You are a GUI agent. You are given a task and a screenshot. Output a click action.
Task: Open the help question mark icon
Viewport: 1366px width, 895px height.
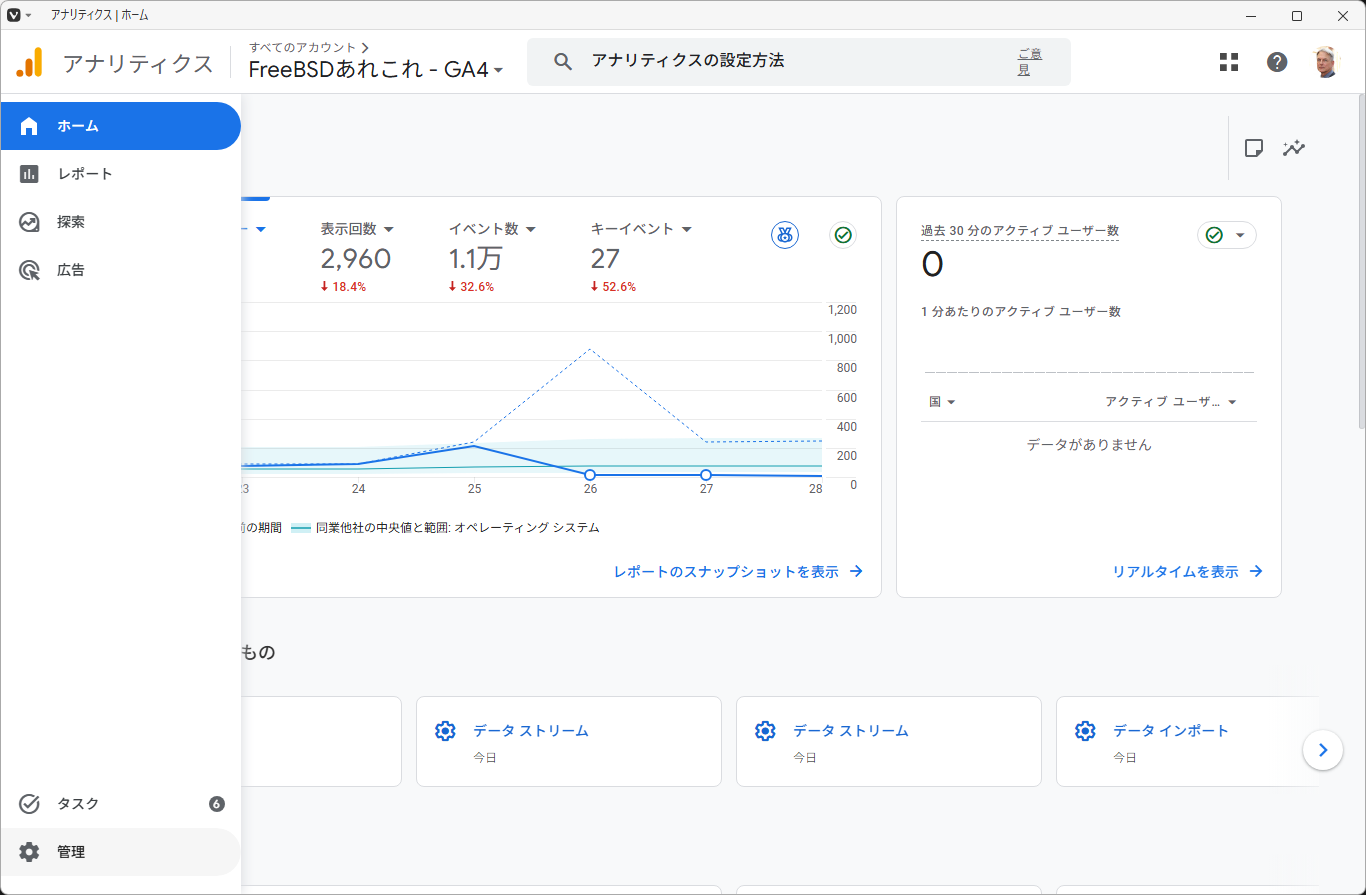1277,62
